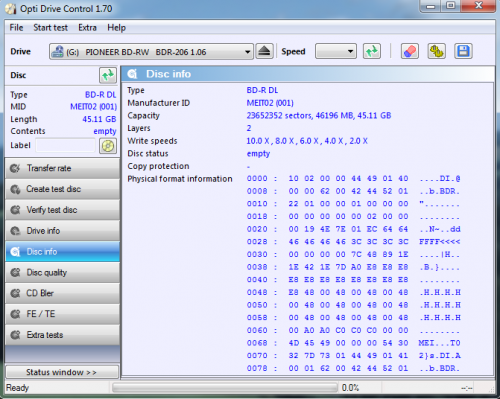
Task: Click Disc status value empty
Action: [258, 154]
